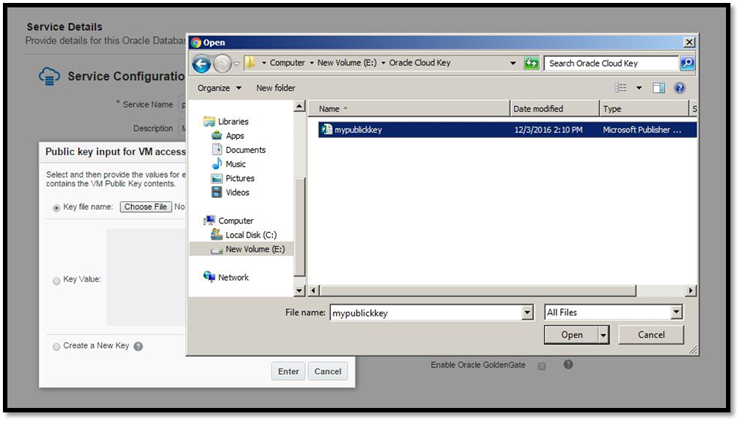
Task: Open the dialog Help icon
Action: (x=680, y=88)
